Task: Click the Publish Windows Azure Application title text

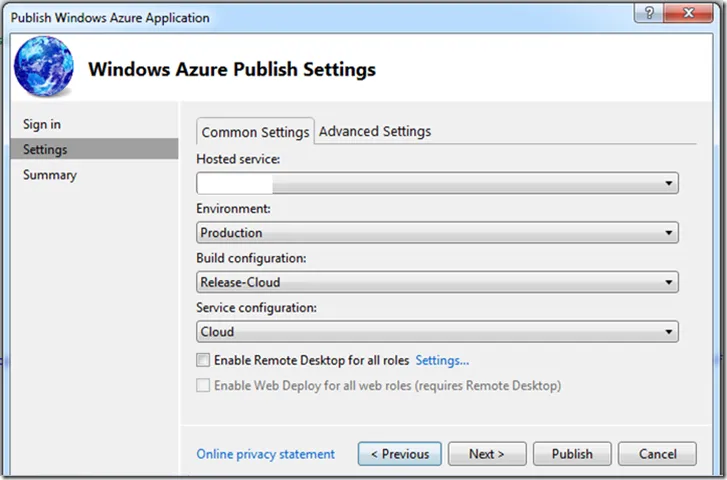Action: pos(110,18)
